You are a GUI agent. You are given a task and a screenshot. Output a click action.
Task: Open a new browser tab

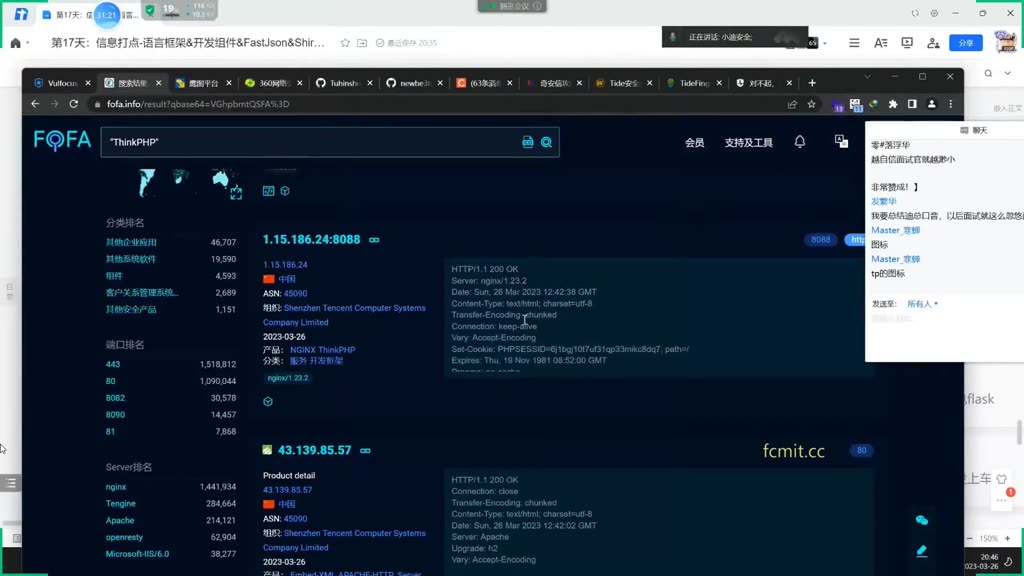(x=812, y=83)
